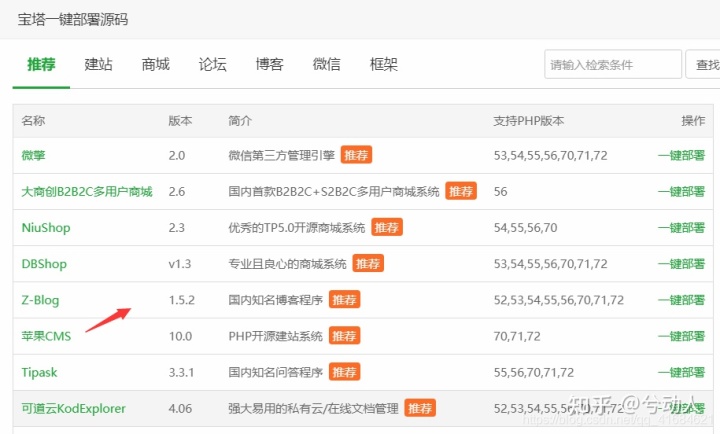The width and height of the screenshot is (720, 434).
Task: Open the 可道云KodExplorer link
Action: click(x=73, y=408)
